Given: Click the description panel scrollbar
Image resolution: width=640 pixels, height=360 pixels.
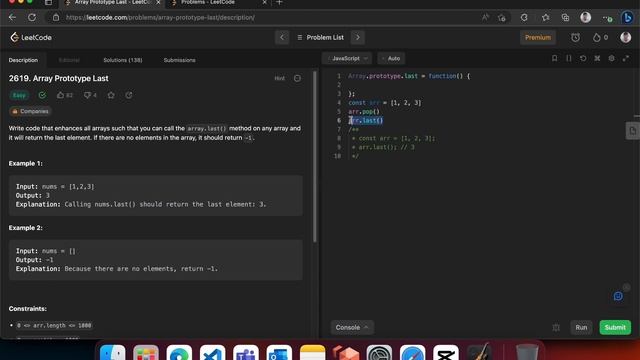Looking at the screenshot, I should [x=315, y=157].
